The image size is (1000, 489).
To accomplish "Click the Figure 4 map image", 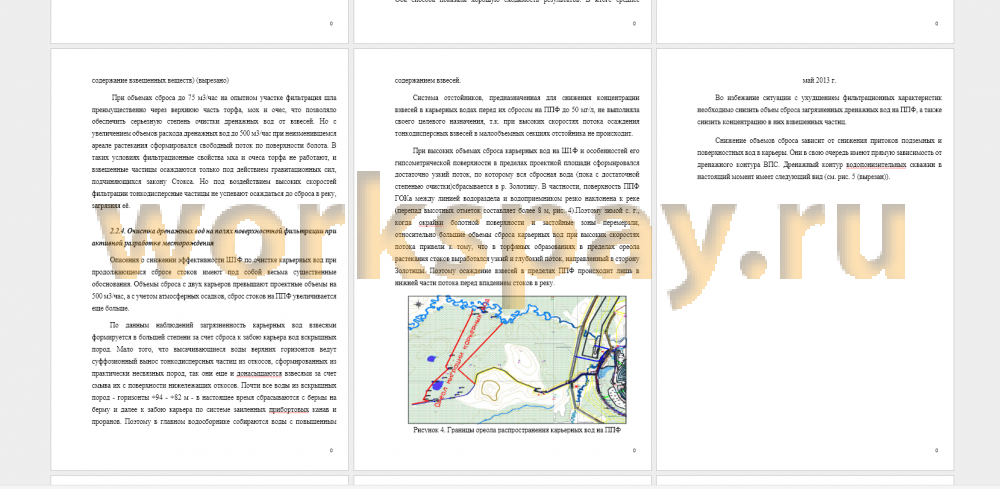I will coord(517,360).
